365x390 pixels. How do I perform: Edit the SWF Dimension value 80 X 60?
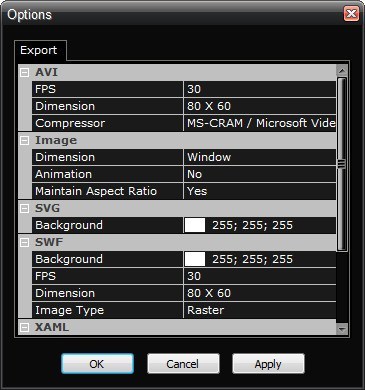(x=260, y=293)
